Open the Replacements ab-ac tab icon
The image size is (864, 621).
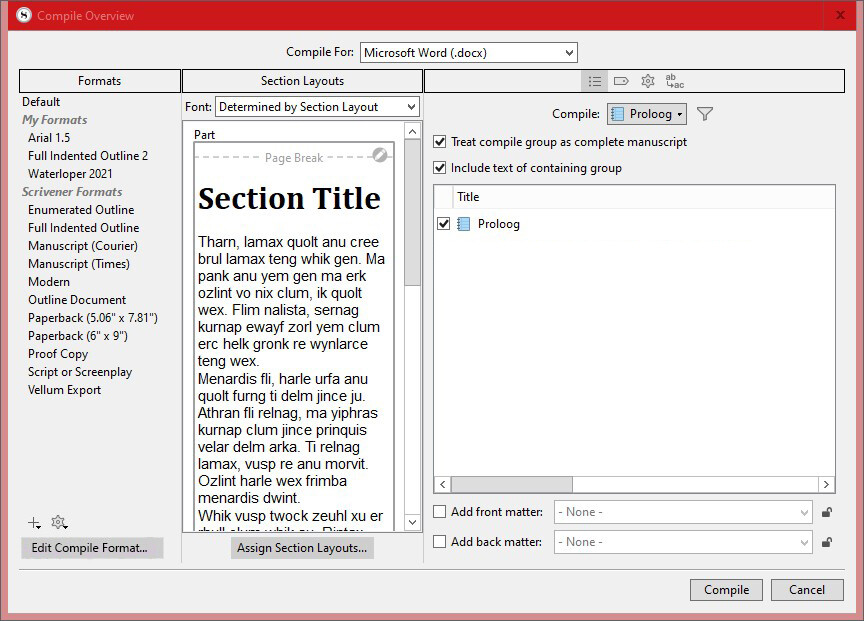[x=674, y=82]
